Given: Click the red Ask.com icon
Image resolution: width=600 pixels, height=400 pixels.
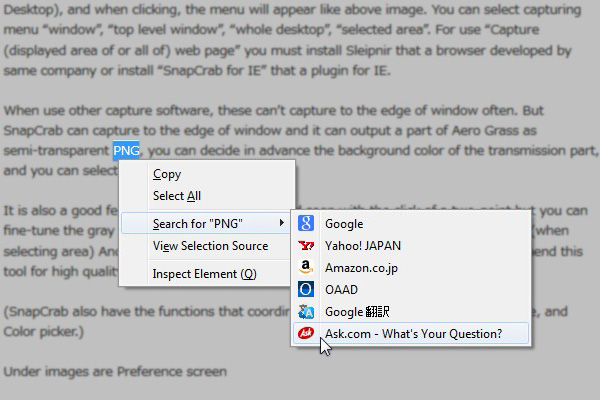Looking at the screenshot, I should (306, 333).
